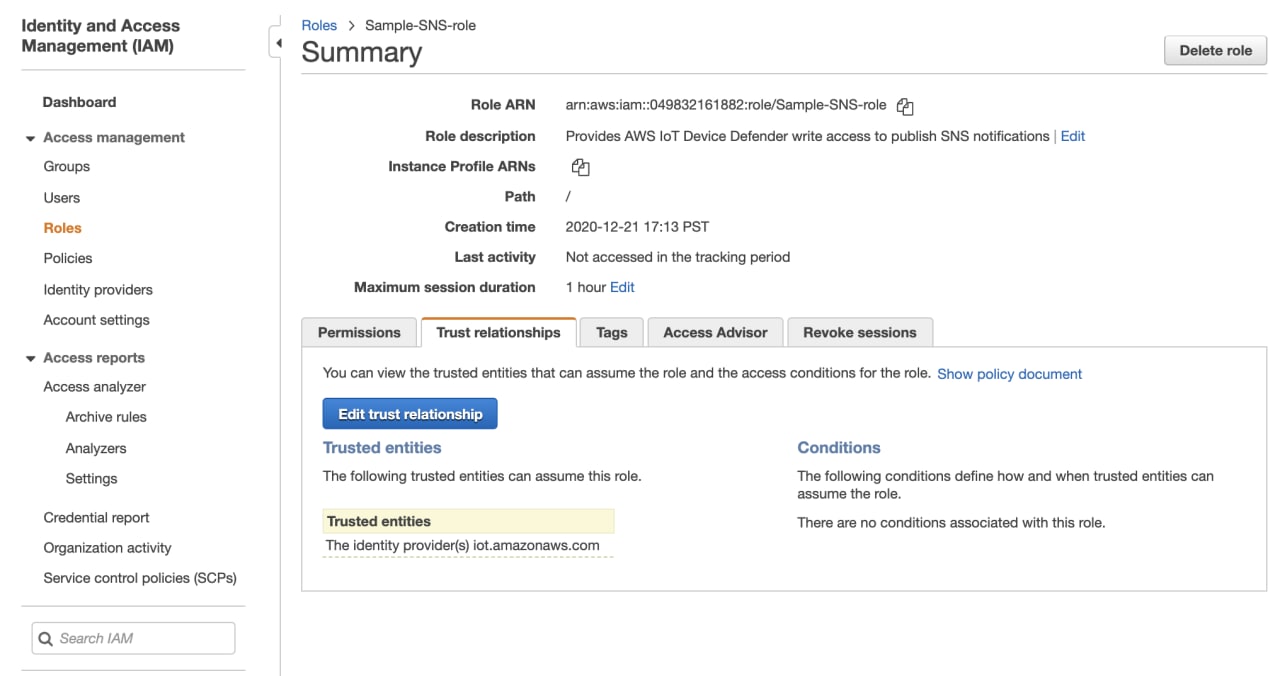Click the Delete role button
The image size is (1280, 676).
1215,50
